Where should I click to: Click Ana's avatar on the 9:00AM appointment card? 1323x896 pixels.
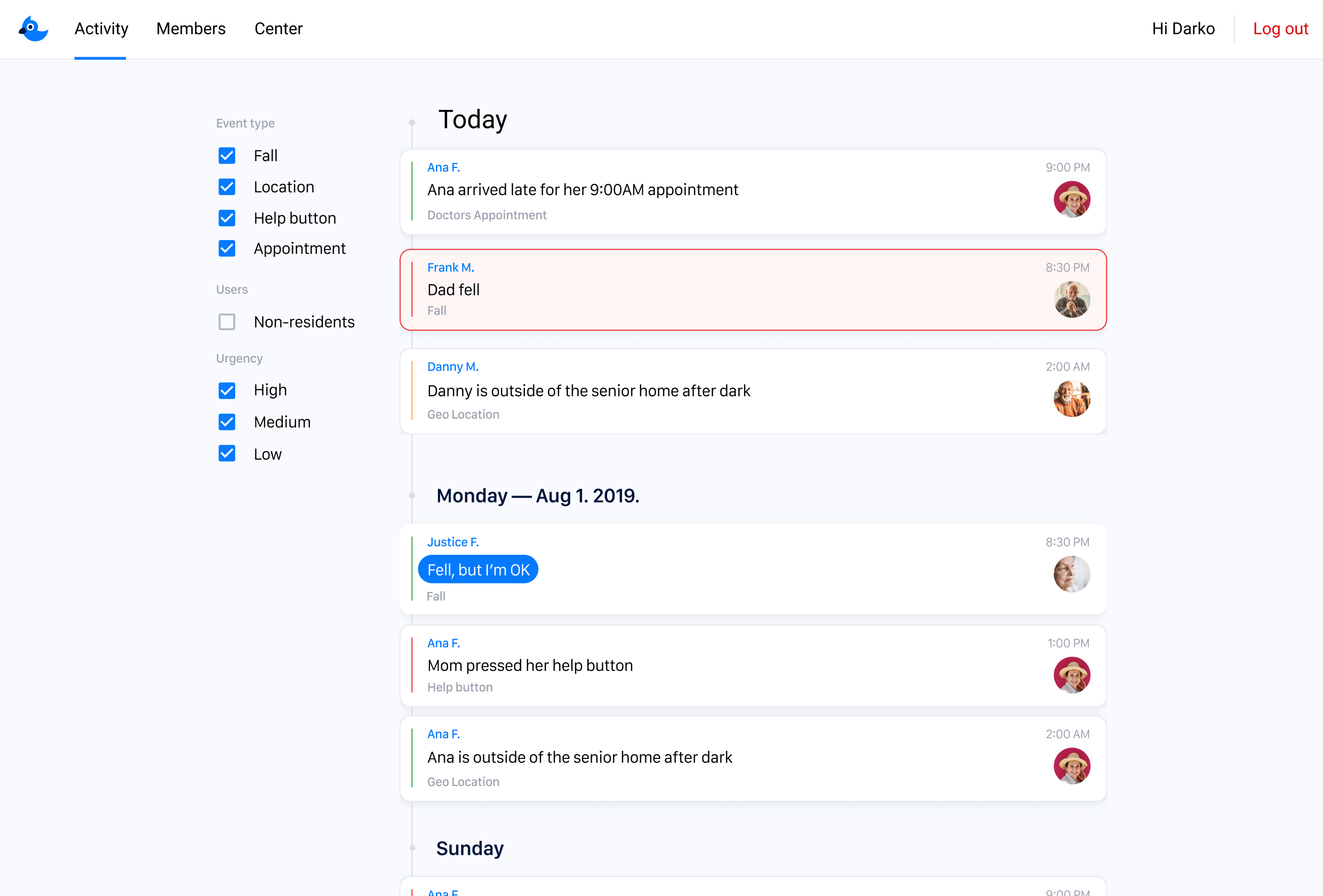1071,199
